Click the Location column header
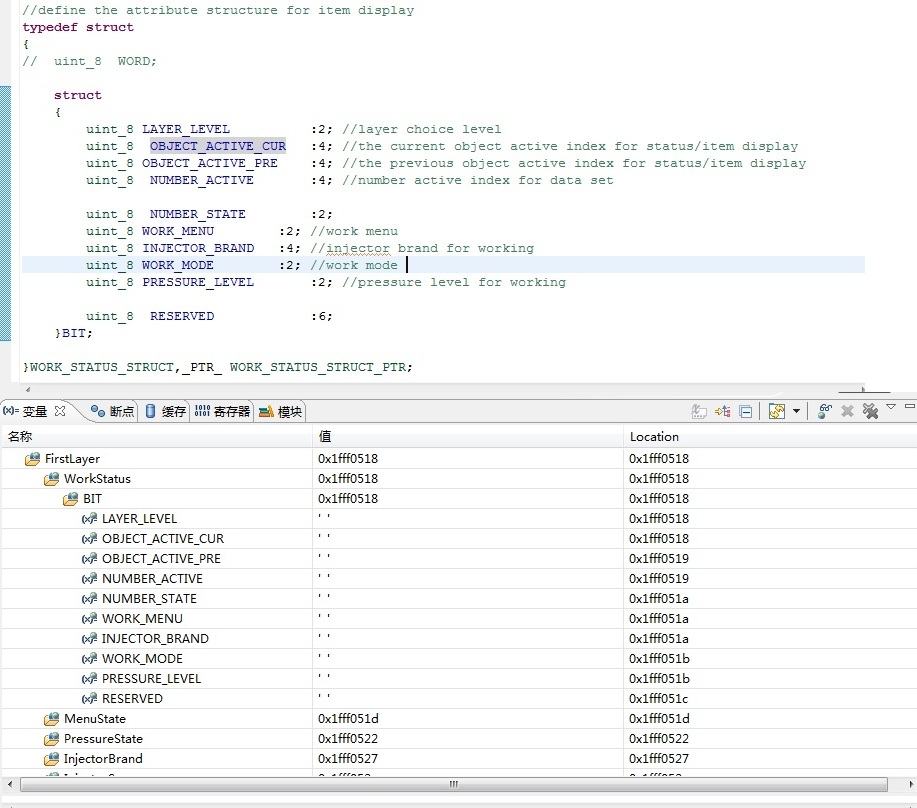 [654, 436]
